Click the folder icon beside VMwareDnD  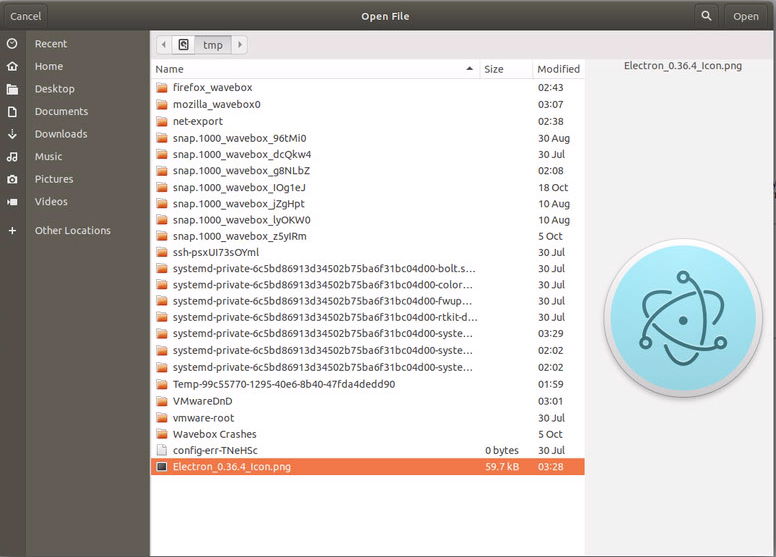162,401
